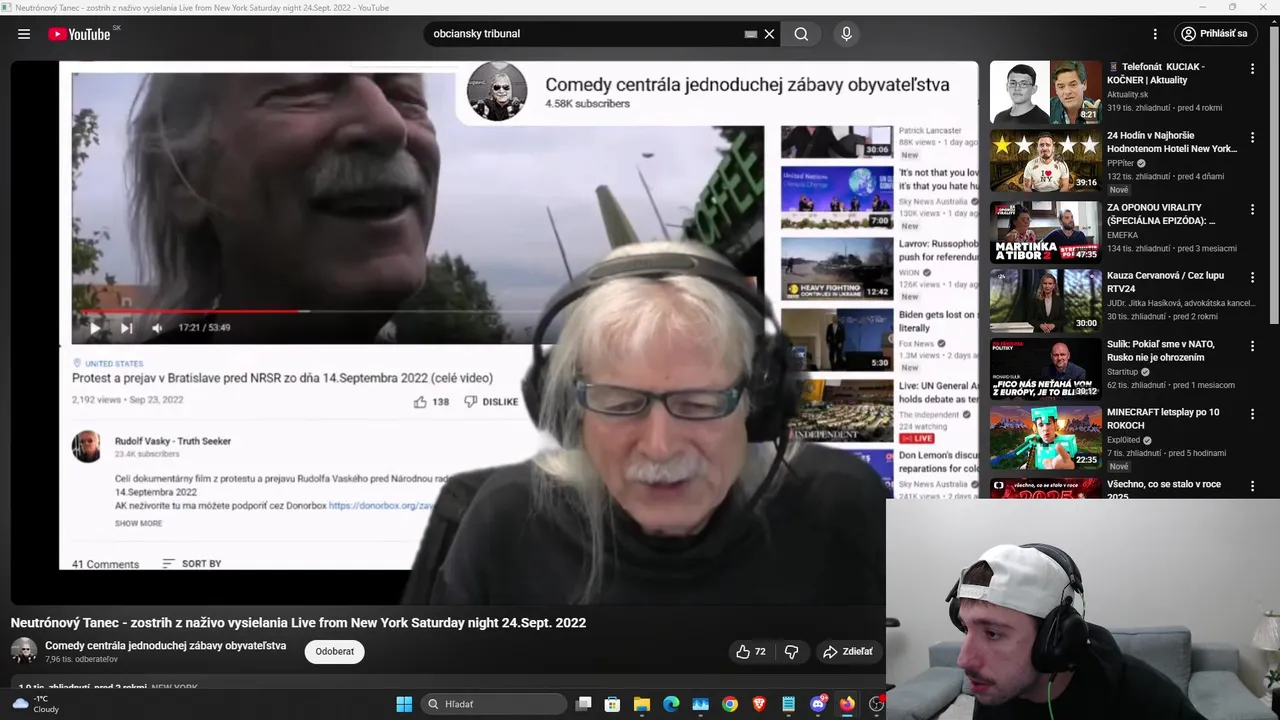The image size is (1280, 720).
Task: Start voice search with the microphone
Action: tap(846, 34)
